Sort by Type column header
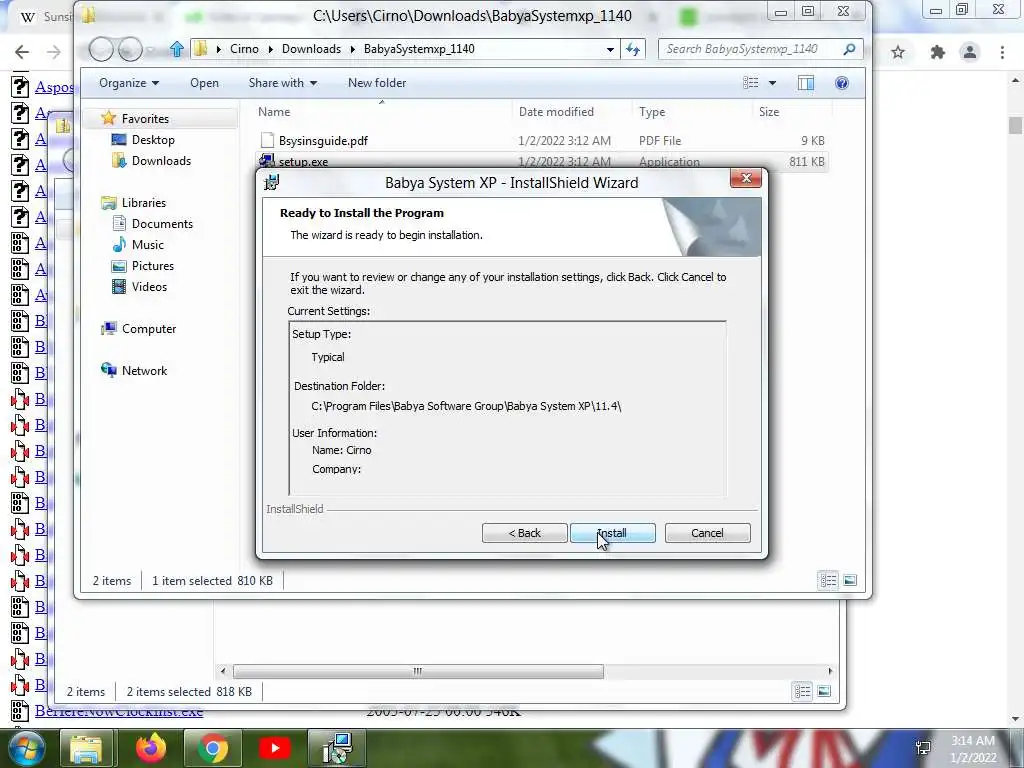 pos(652,112)
